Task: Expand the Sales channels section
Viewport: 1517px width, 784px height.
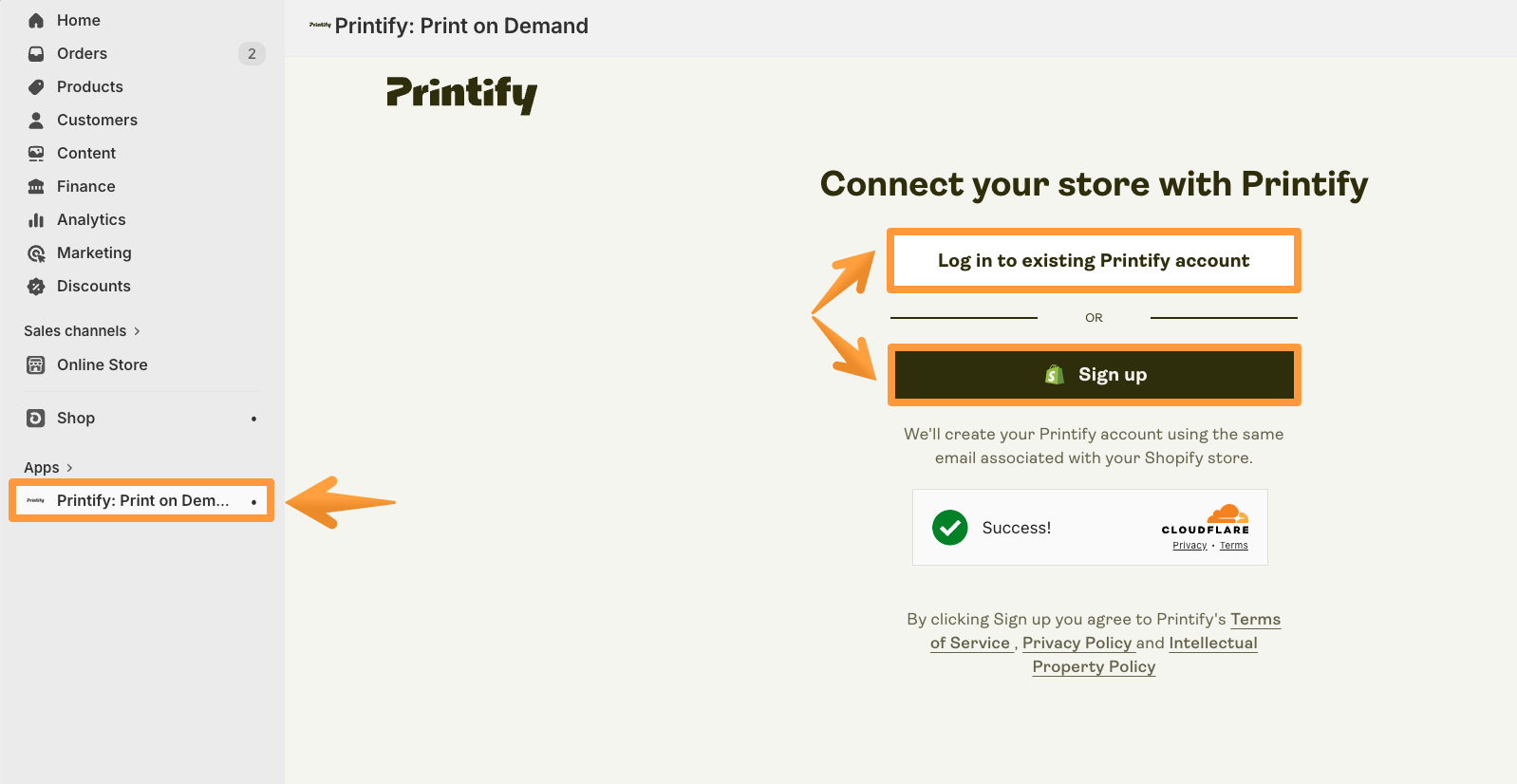Action: tap(82, 330)
